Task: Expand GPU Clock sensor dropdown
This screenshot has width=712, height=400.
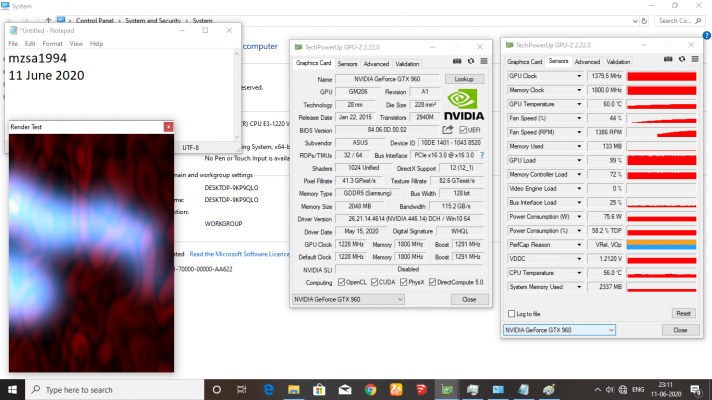Action: click(579, 76)
